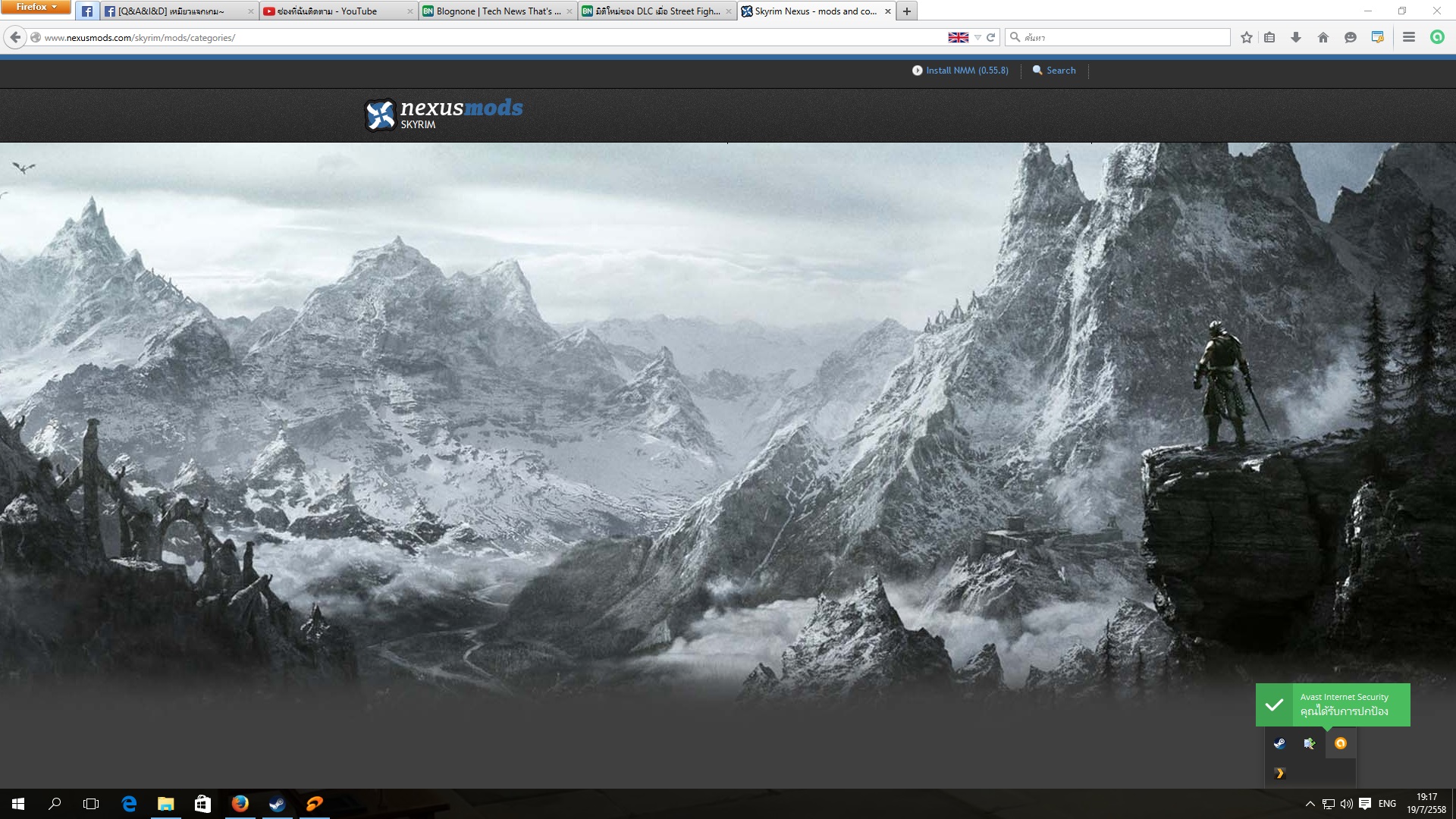Screen dimensions: 1456x819
Task: Open the Action Center notifications icon
Action: [1365, 804]
